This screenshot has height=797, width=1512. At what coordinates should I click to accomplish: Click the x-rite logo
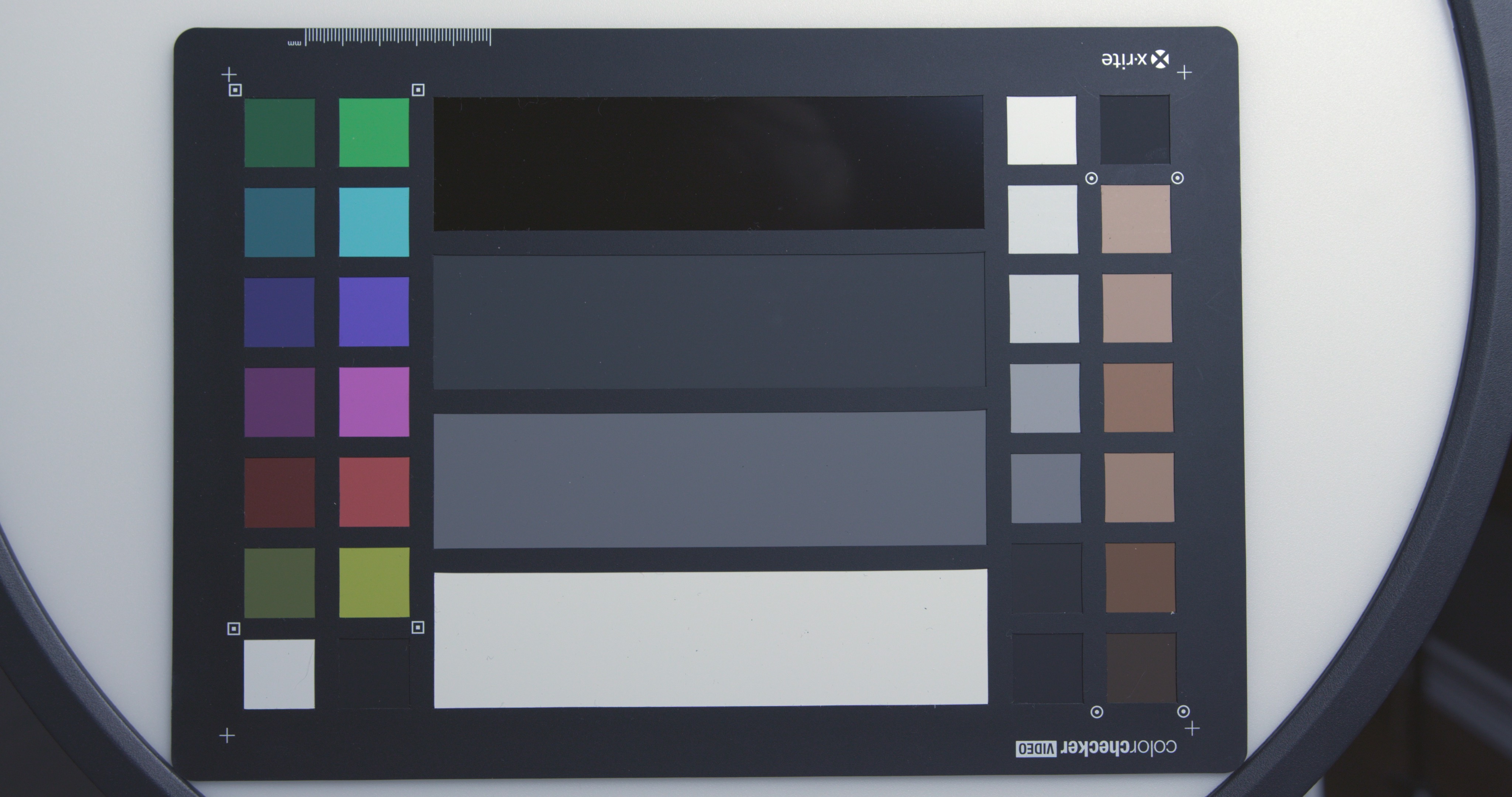(1135, 59)
